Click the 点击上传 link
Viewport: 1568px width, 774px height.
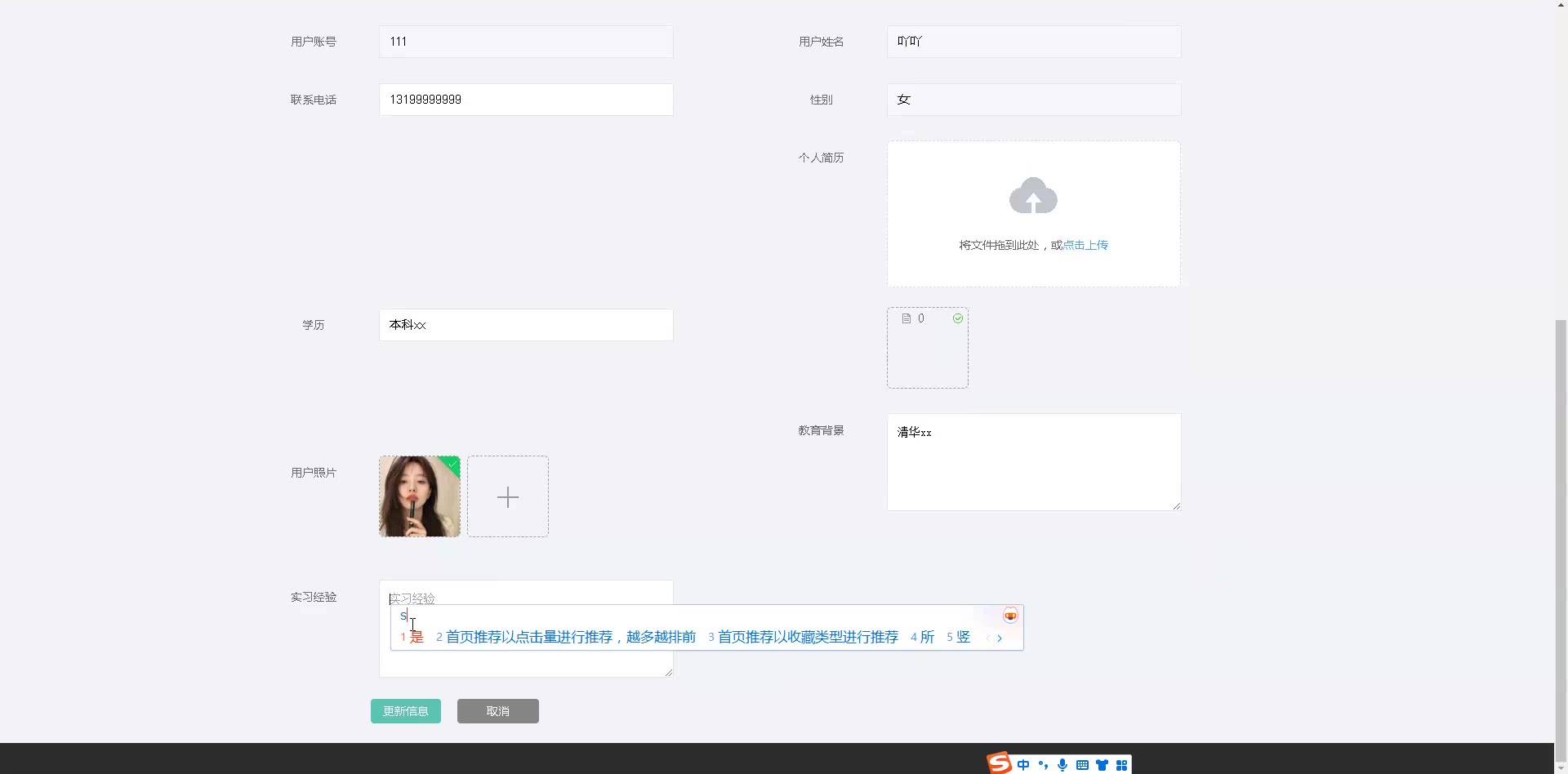click(1085, 245)
